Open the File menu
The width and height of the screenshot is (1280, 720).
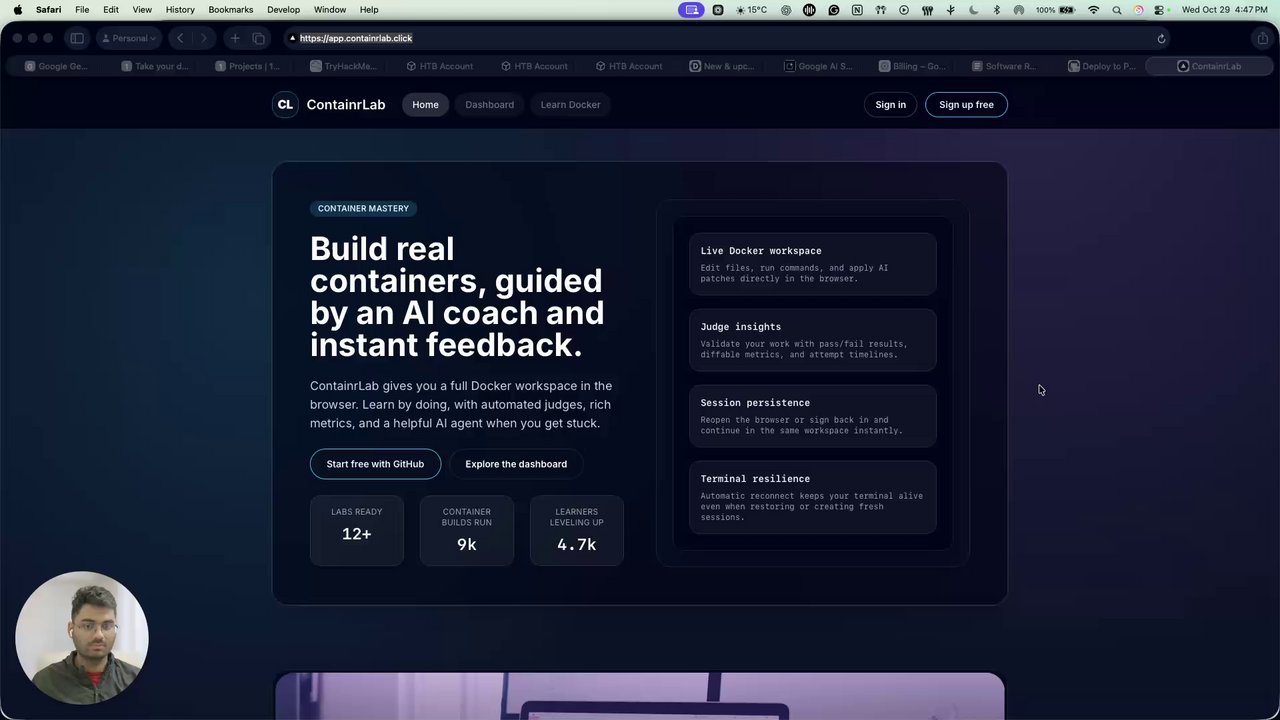click(x=82, y=10)
